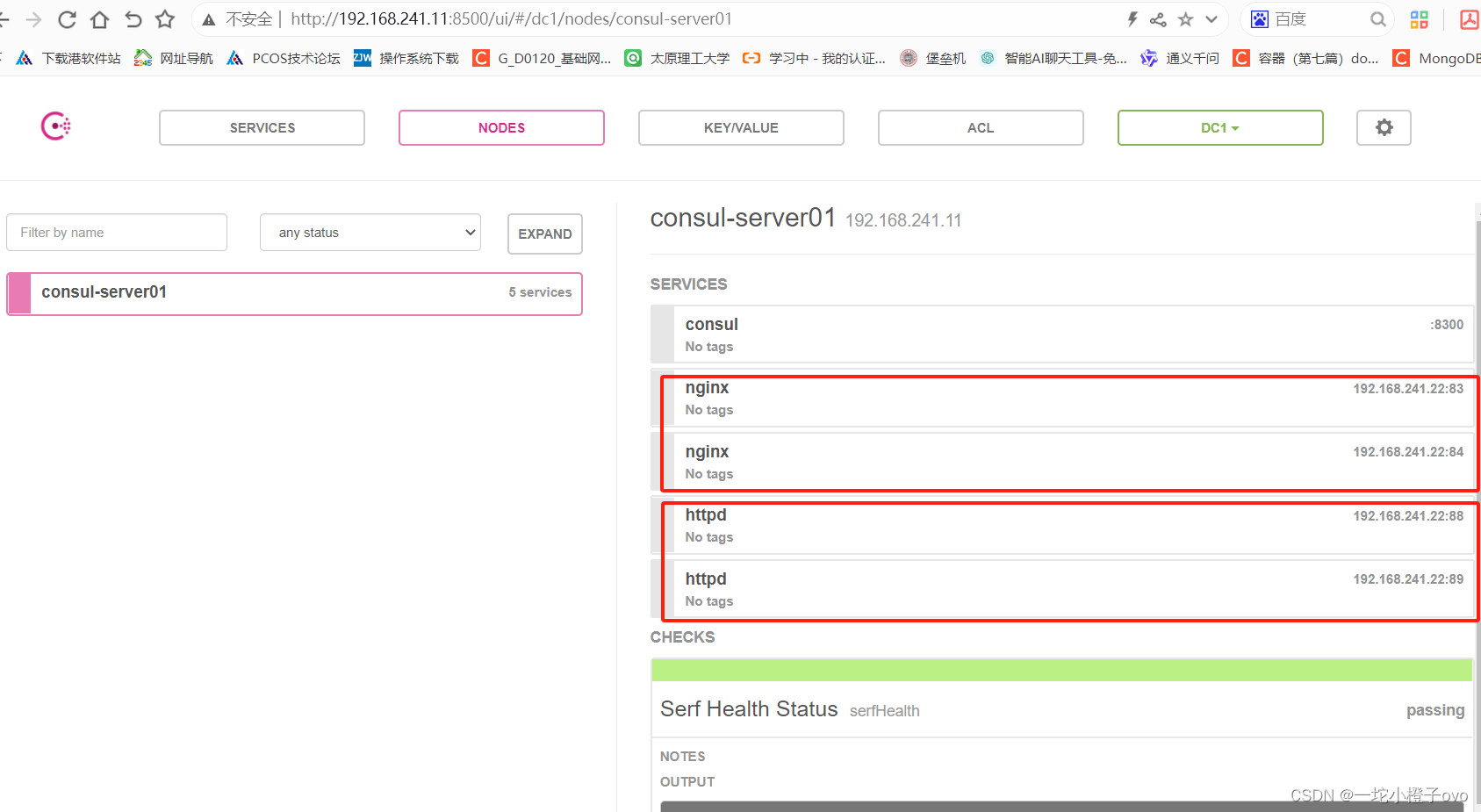Click the lightning bolt toolbar icon

[x=1132, y=18]
